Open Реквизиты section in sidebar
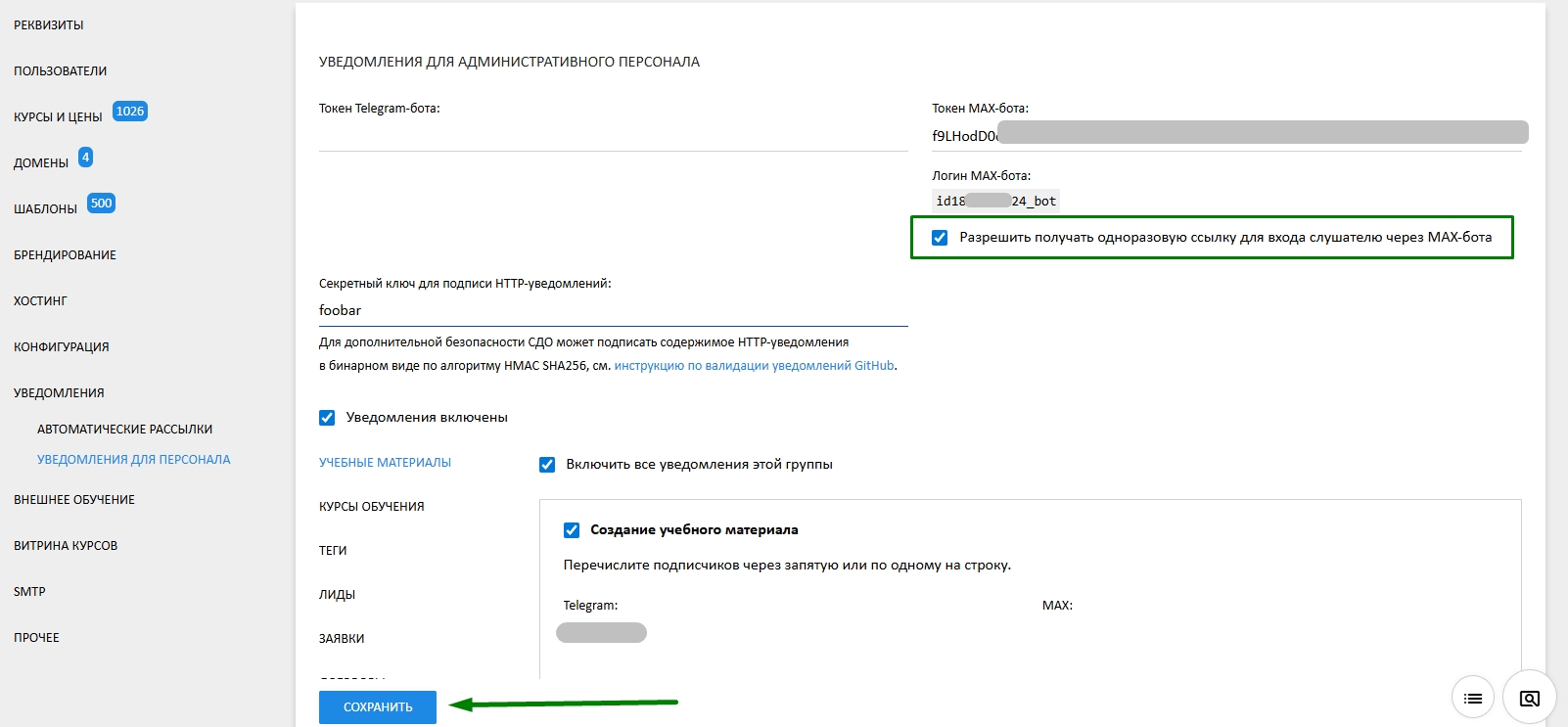 [49, 25]
